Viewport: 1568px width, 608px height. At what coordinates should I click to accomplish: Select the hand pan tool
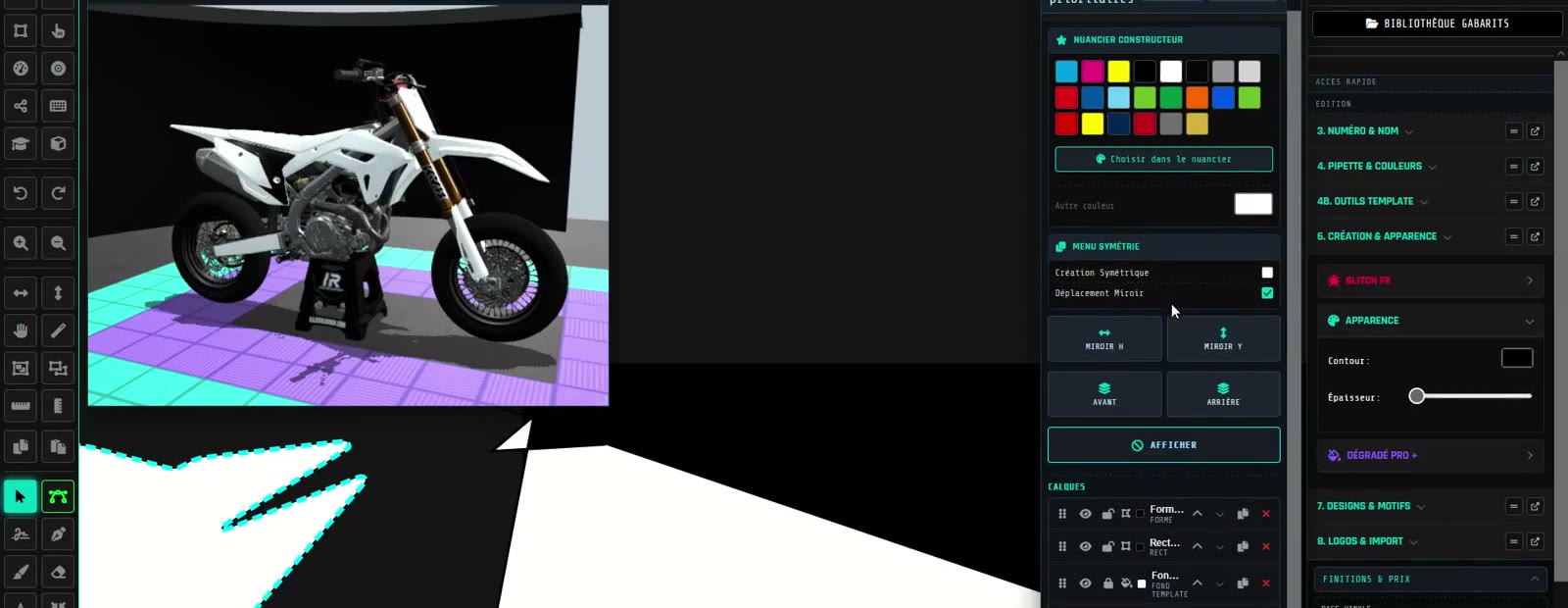[21, 330]
